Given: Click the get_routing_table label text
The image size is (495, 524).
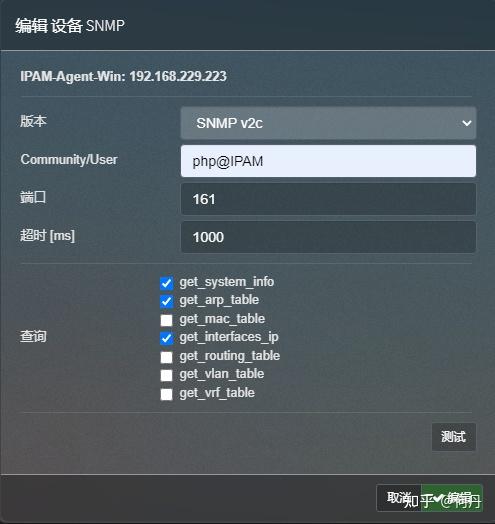Looking at the screenshot, I should pyautogui.click(x=230, y=356).
